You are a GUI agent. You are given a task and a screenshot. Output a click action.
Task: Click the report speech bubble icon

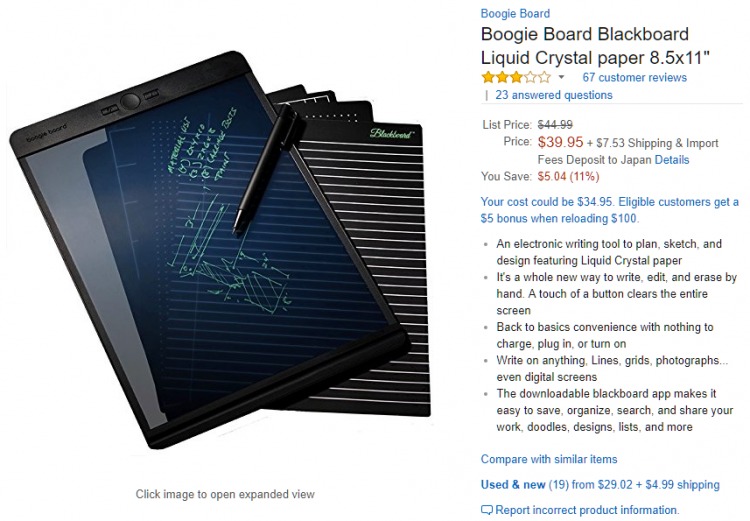coord(486,510)
